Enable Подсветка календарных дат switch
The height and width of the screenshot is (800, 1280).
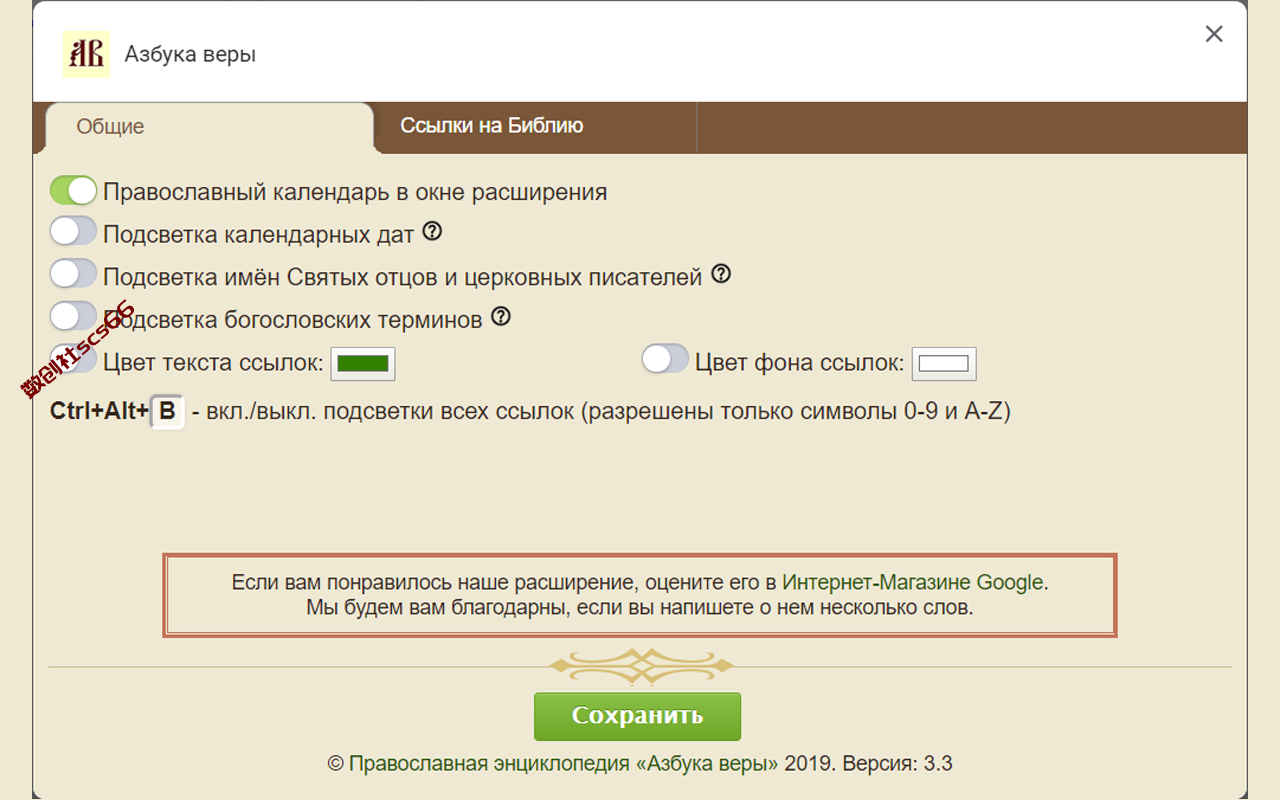click(x=73, y=232)
